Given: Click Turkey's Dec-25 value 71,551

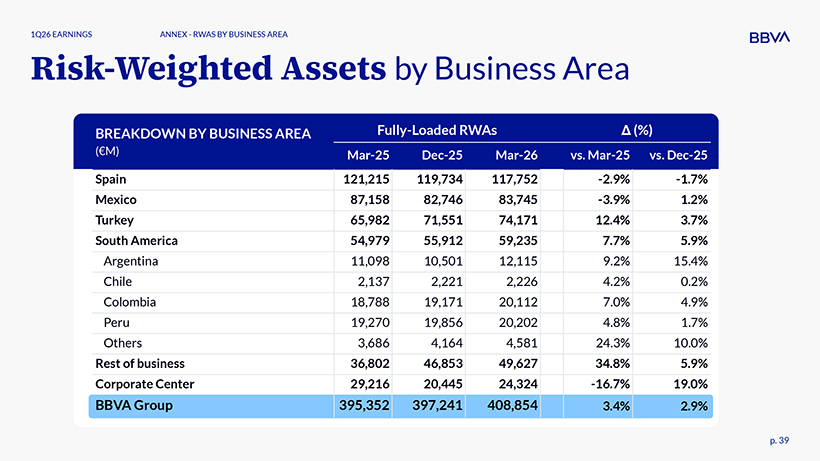Looking at the screenshot, I should (x=443, y=220).
